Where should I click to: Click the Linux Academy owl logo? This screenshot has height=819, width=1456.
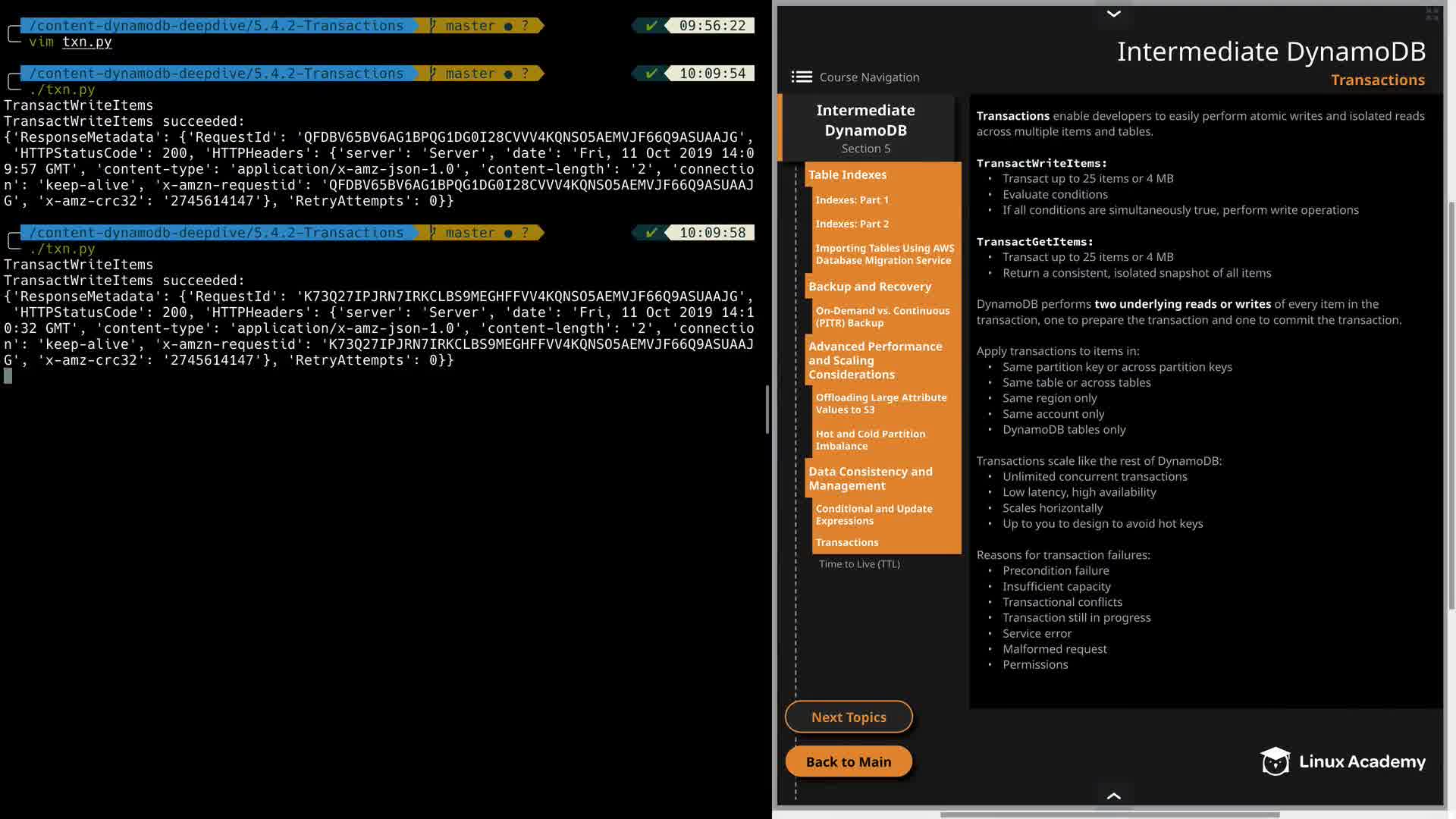pyautogui.click(x=1275, y=761)
